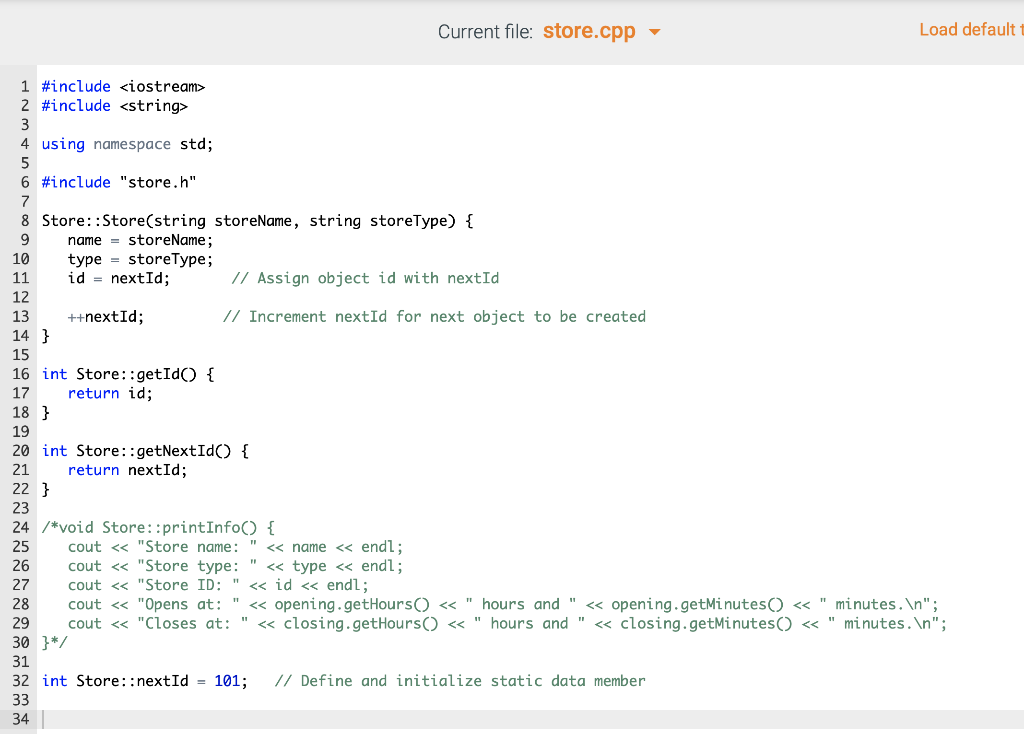Click line number 24 in the gutter
The height and width of the screenshot is (734, 1024).
[x=21, y=528]
